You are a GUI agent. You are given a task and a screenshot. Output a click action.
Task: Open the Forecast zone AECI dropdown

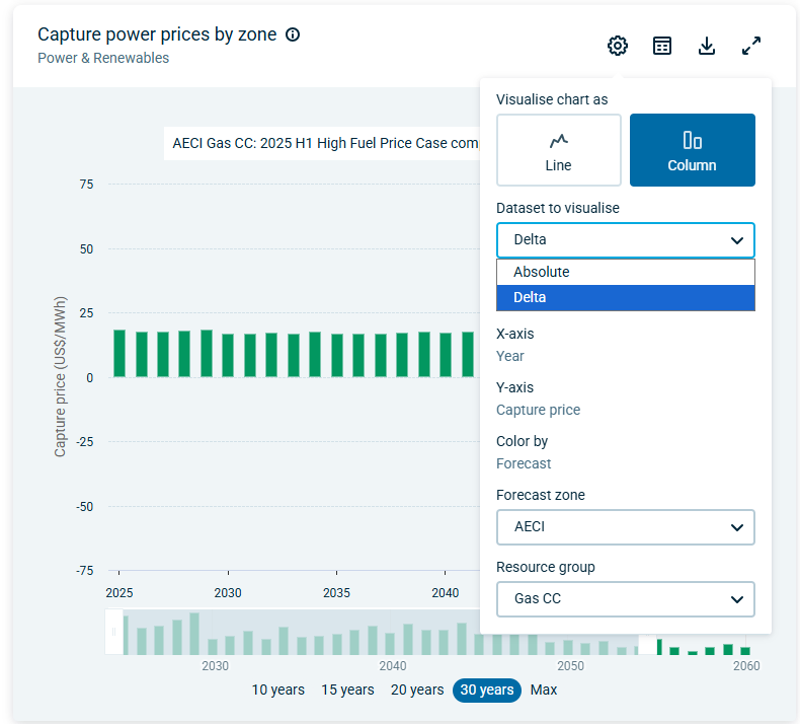pos(625,527)
